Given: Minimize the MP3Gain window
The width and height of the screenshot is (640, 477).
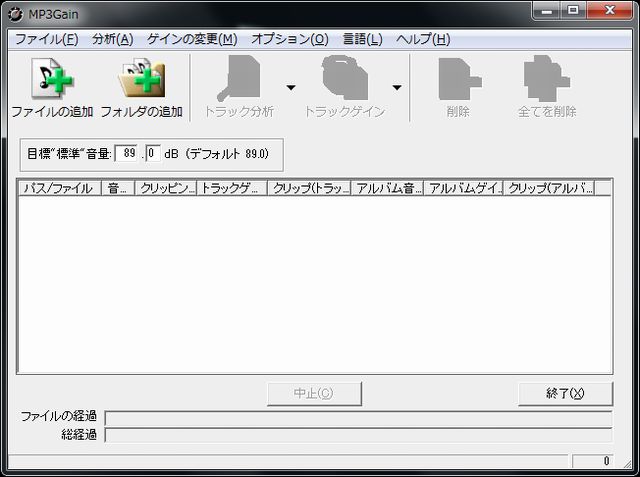Looking at the screenshot, I should coord(547,10).
